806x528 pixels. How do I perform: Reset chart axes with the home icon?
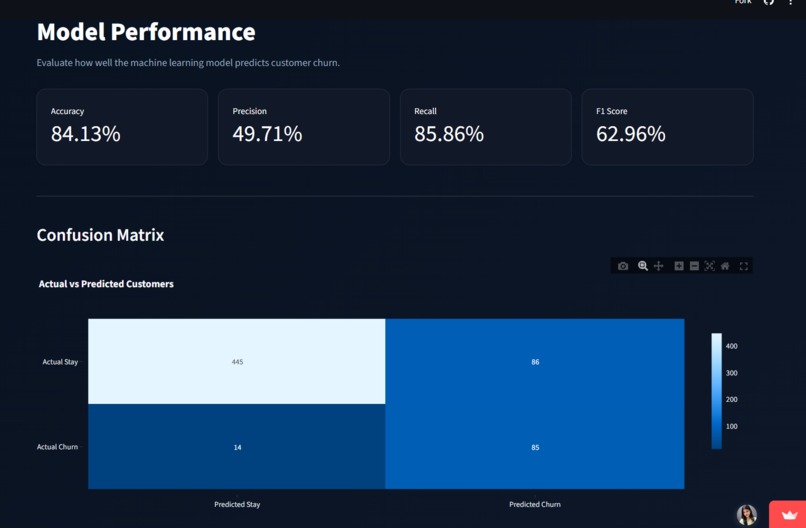[725, 266]
